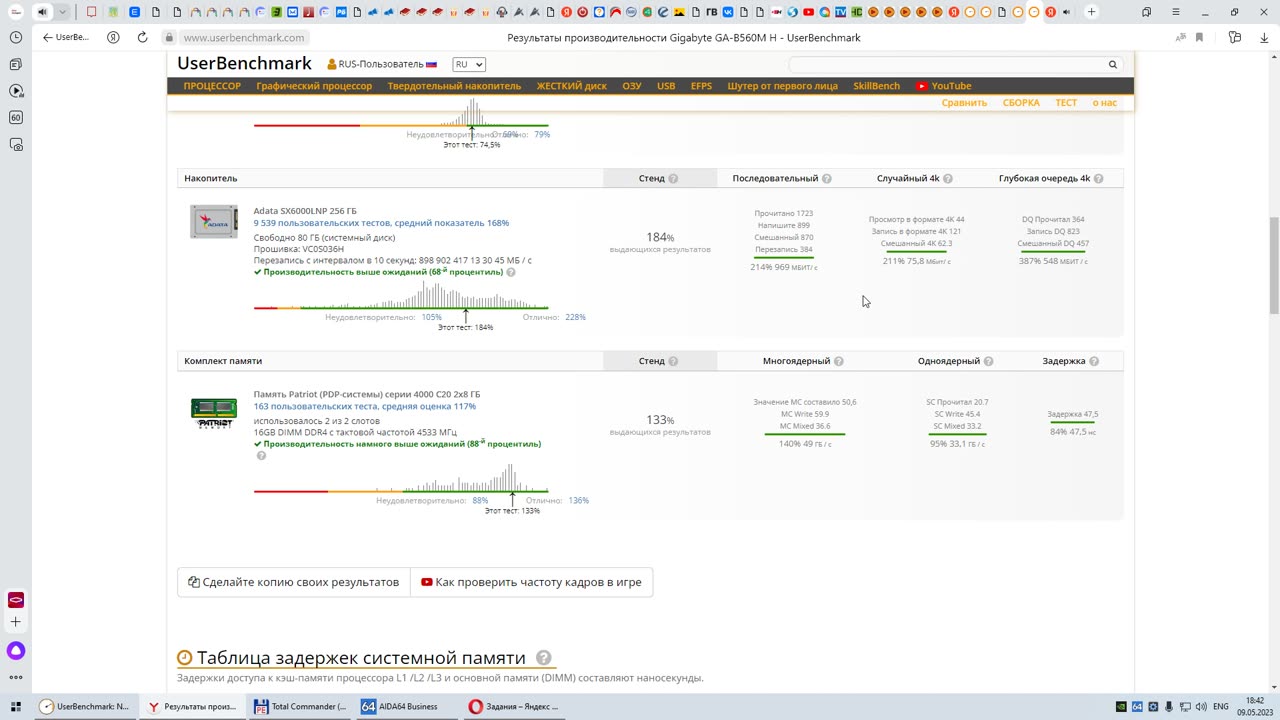This screenshot has height=720, width=1280.
Task: Click Как проверить частоту кадров в игре
Action: pos(531,582)
